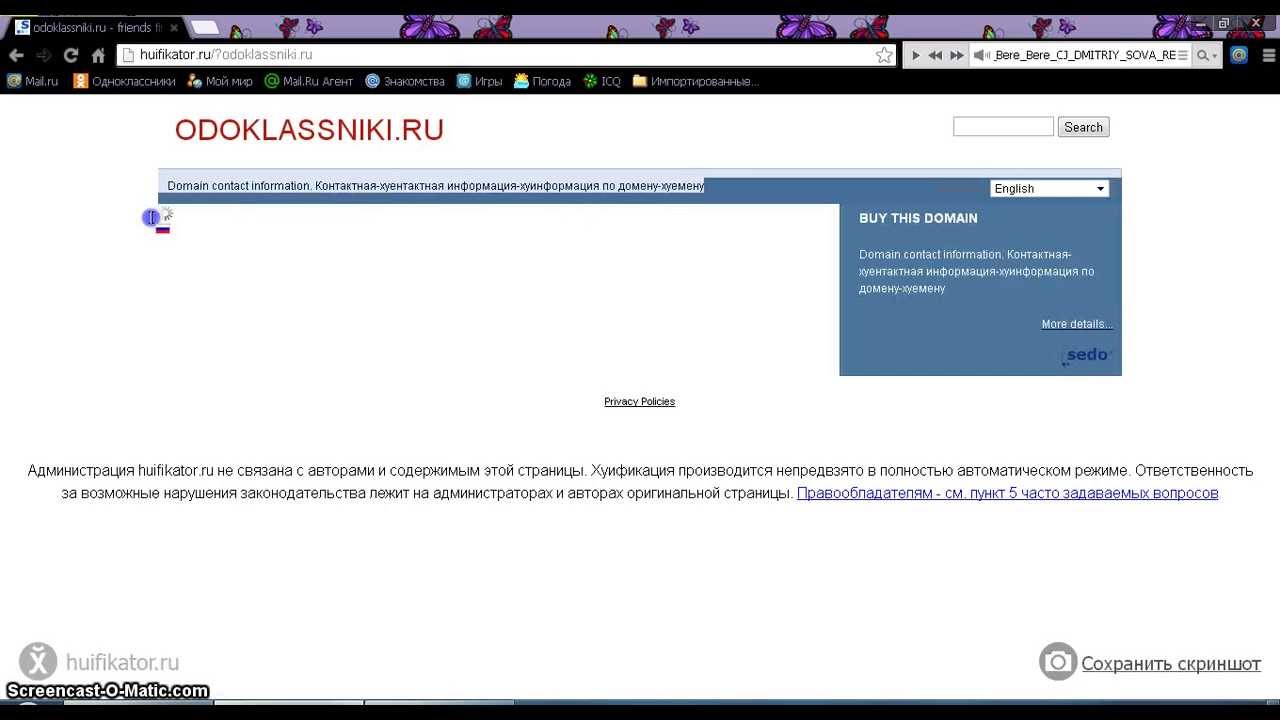
Task: Mute the music player speaker icon
Action: 982,55
